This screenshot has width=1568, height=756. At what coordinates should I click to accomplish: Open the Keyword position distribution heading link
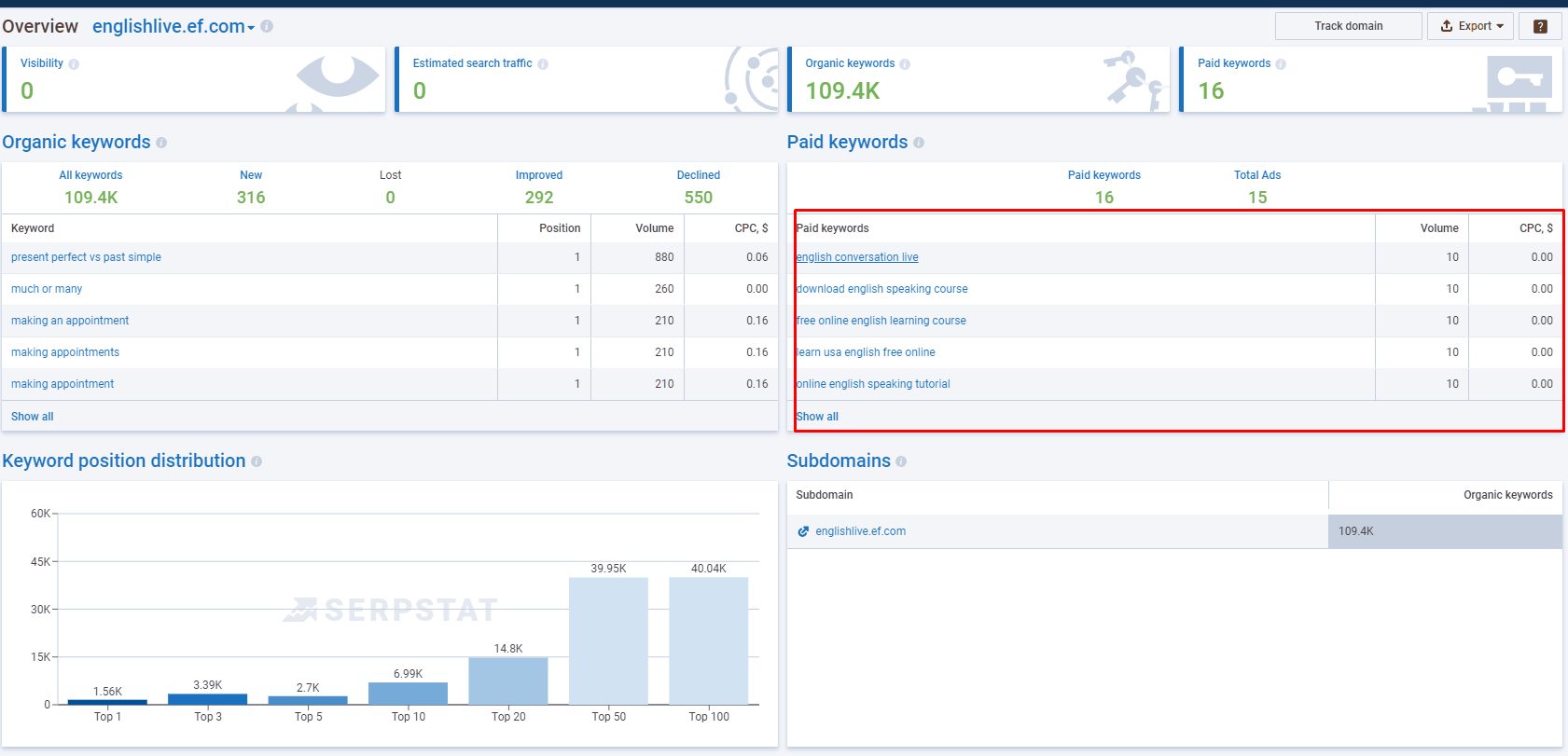click(124, 460)
